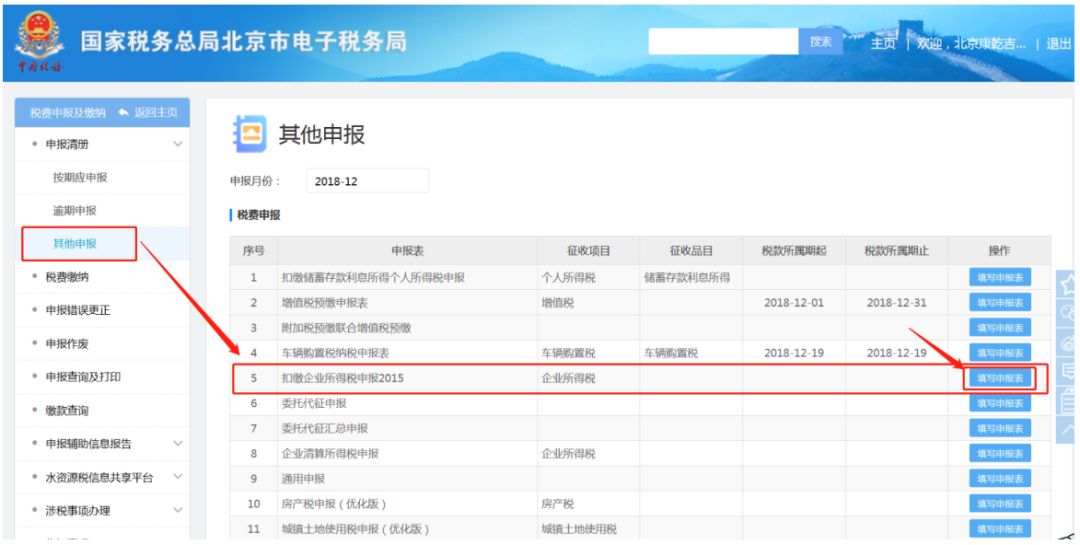
Task: Open the message chat bubble sidebar icon
Action: tap(1068, 371)
